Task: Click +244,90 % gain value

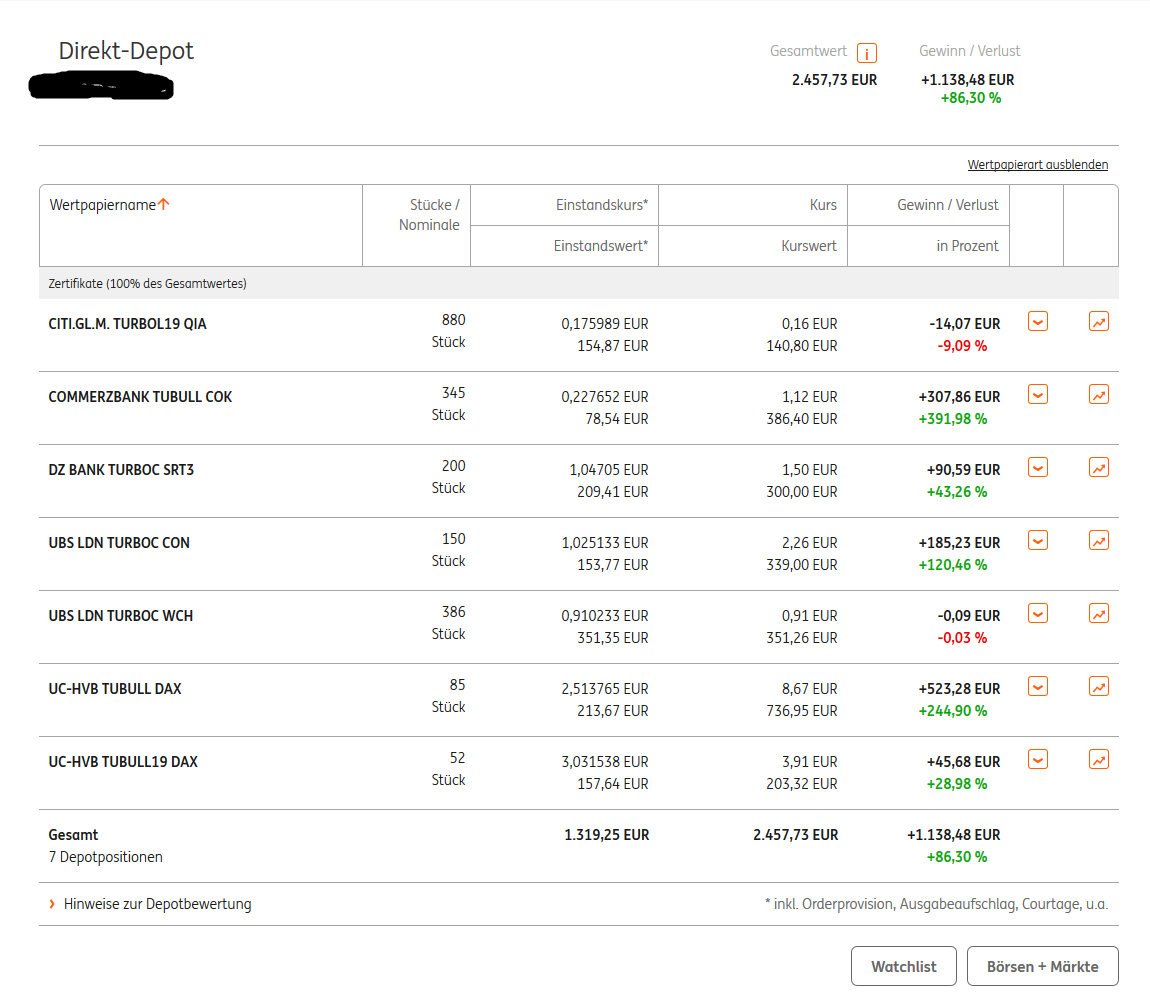Action: 953,711
